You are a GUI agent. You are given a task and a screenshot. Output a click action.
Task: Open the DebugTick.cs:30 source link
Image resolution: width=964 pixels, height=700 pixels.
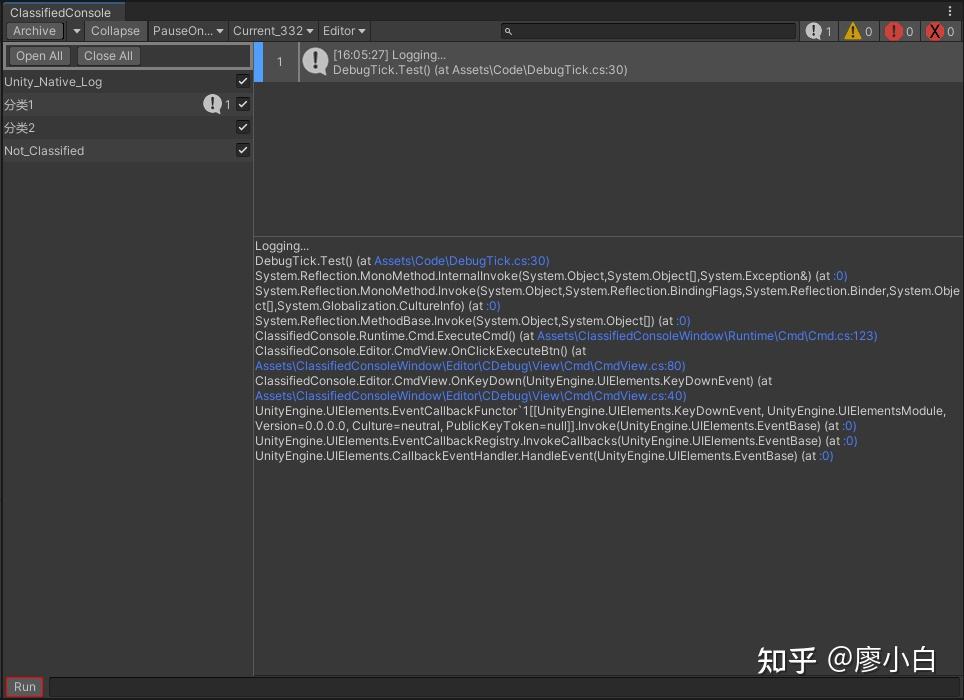pos(461,261)
